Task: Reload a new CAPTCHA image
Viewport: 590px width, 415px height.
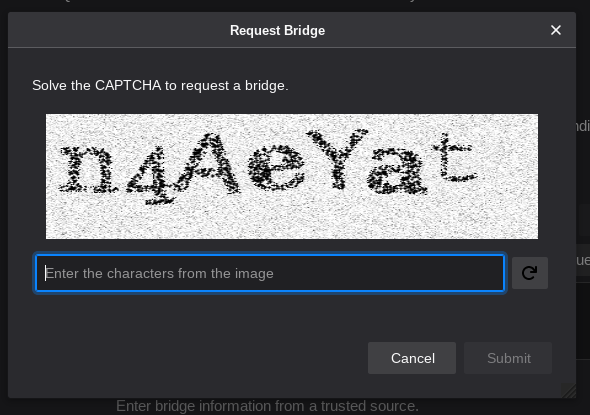Action: pyautogui.click(x=530, y=273)
